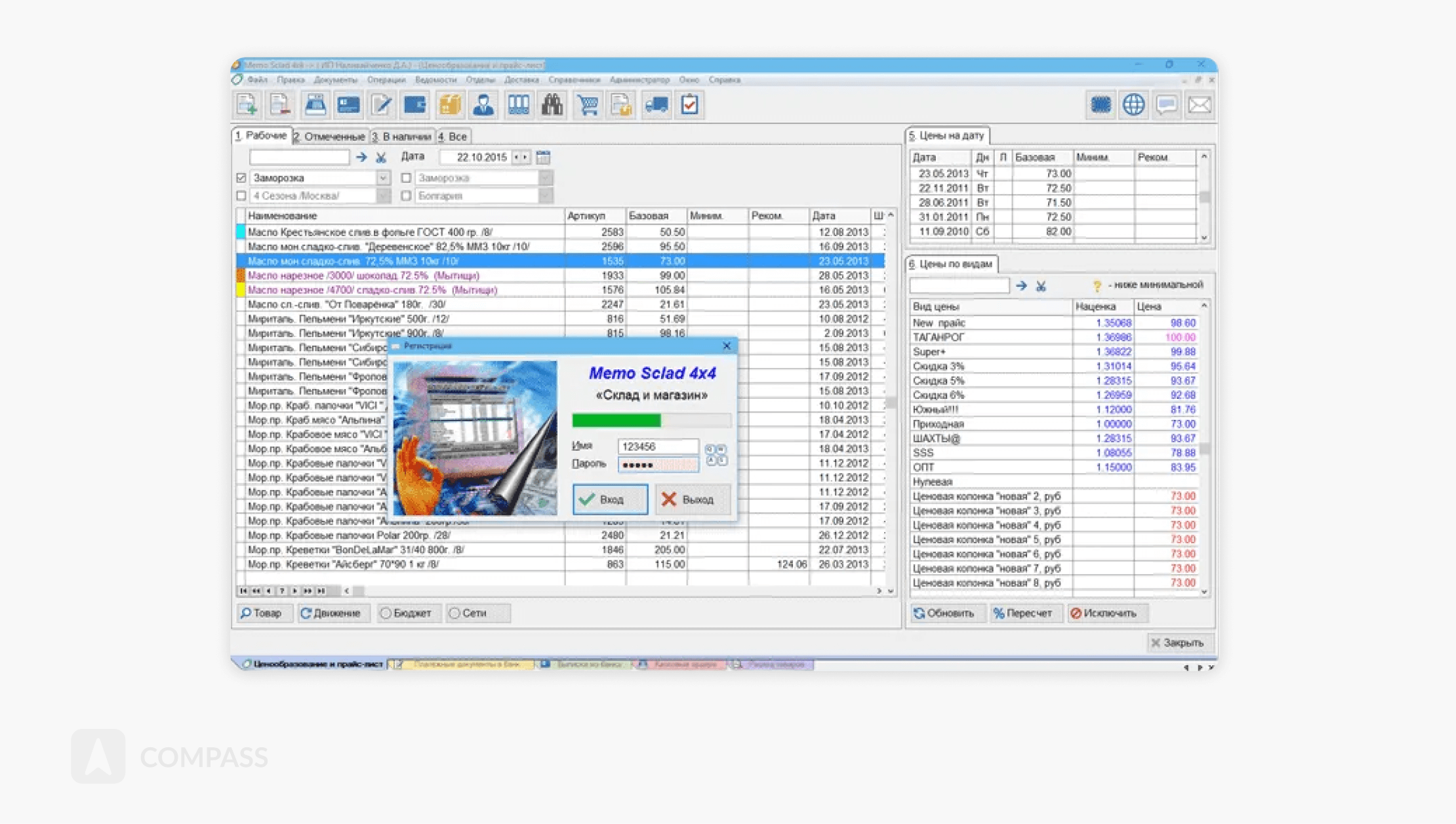Click the clipboard checkmark toolbar icon
Screen dimensions: 1456x824
pos(689,105)
